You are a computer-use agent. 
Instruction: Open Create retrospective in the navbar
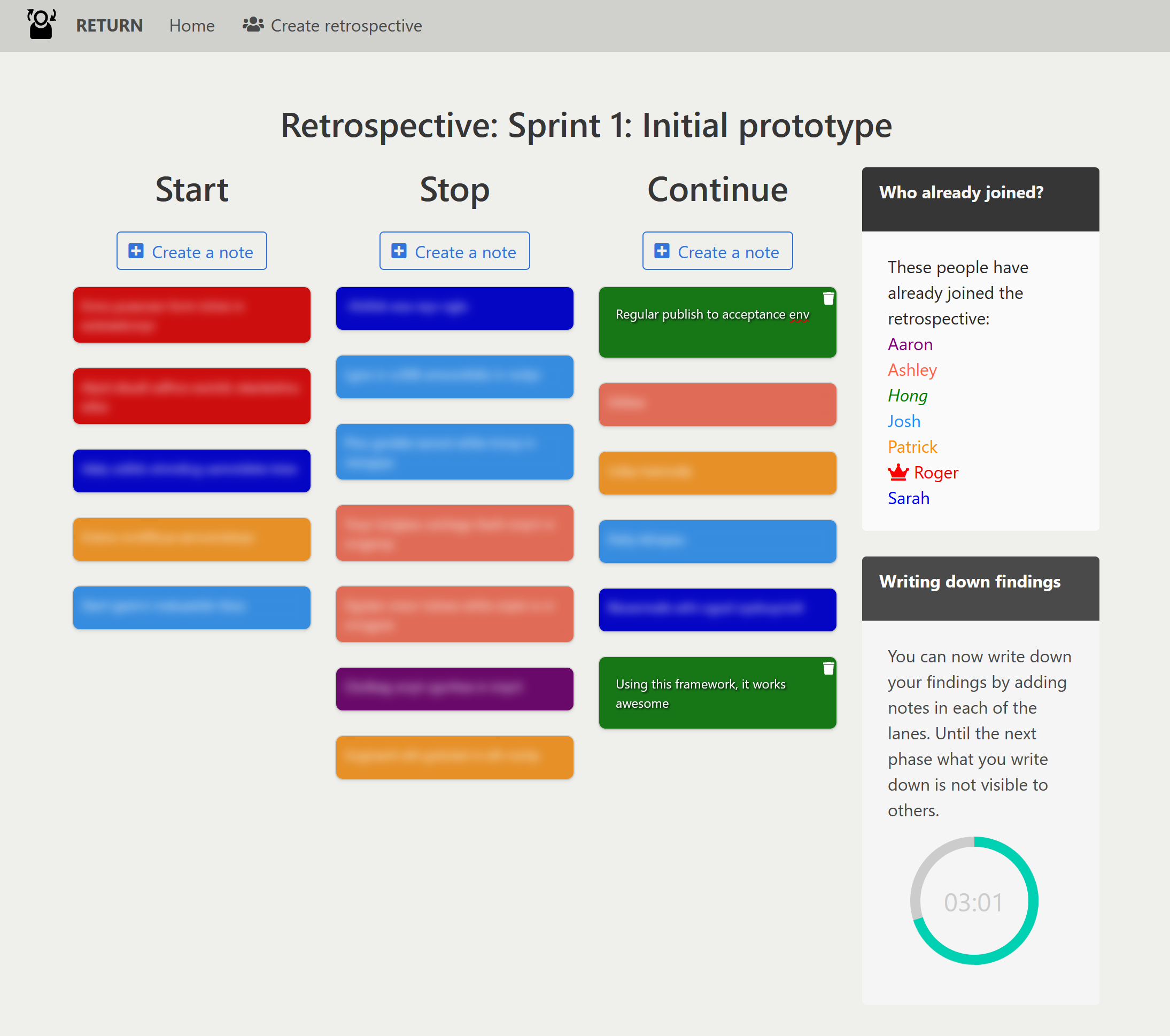coord(346,26)
